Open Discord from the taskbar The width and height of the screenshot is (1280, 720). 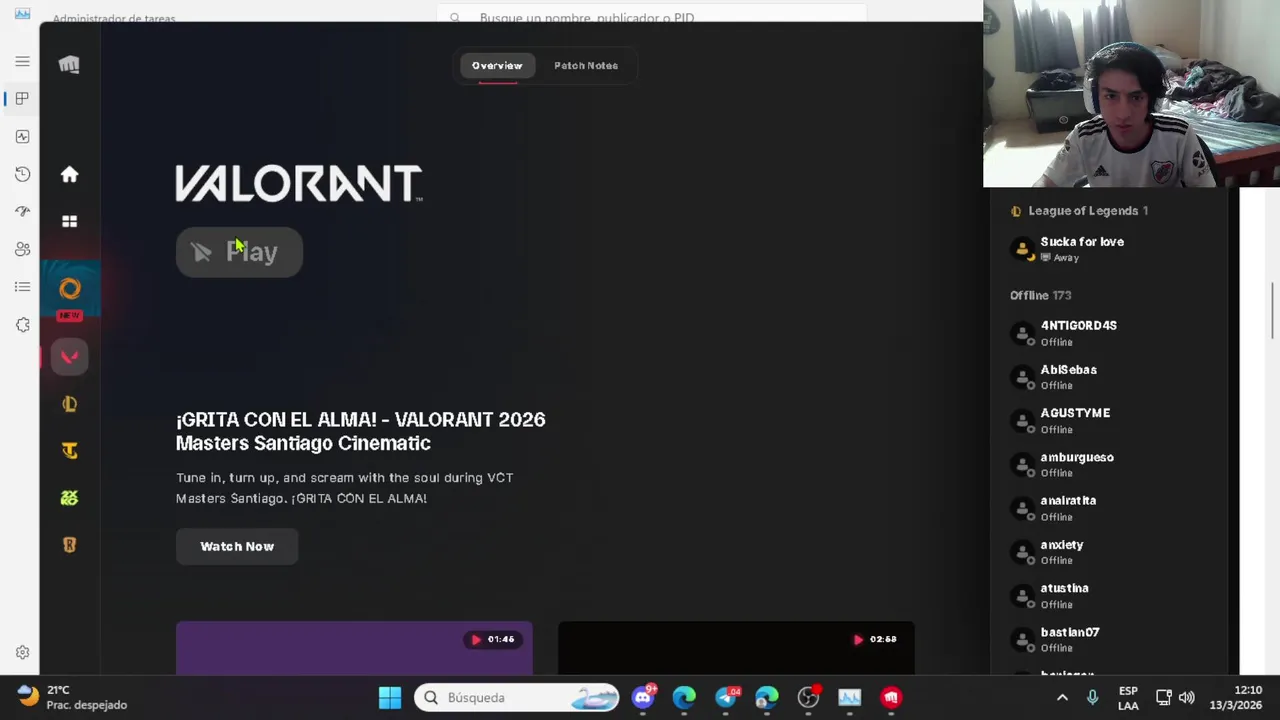coord(643,697)
